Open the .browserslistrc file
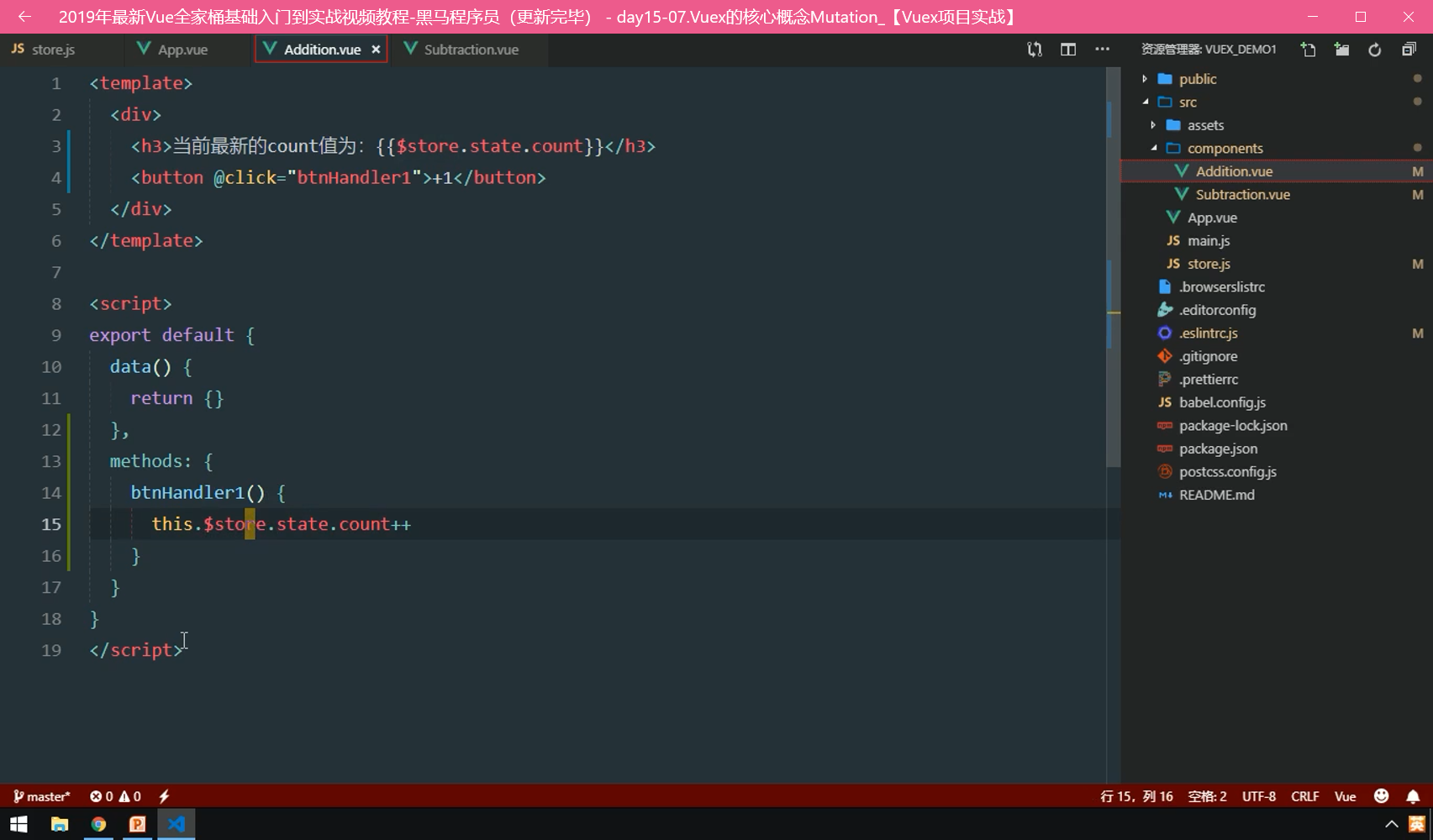The image size is (1433, 840). pyautogui.click(x=1277, y=286)
